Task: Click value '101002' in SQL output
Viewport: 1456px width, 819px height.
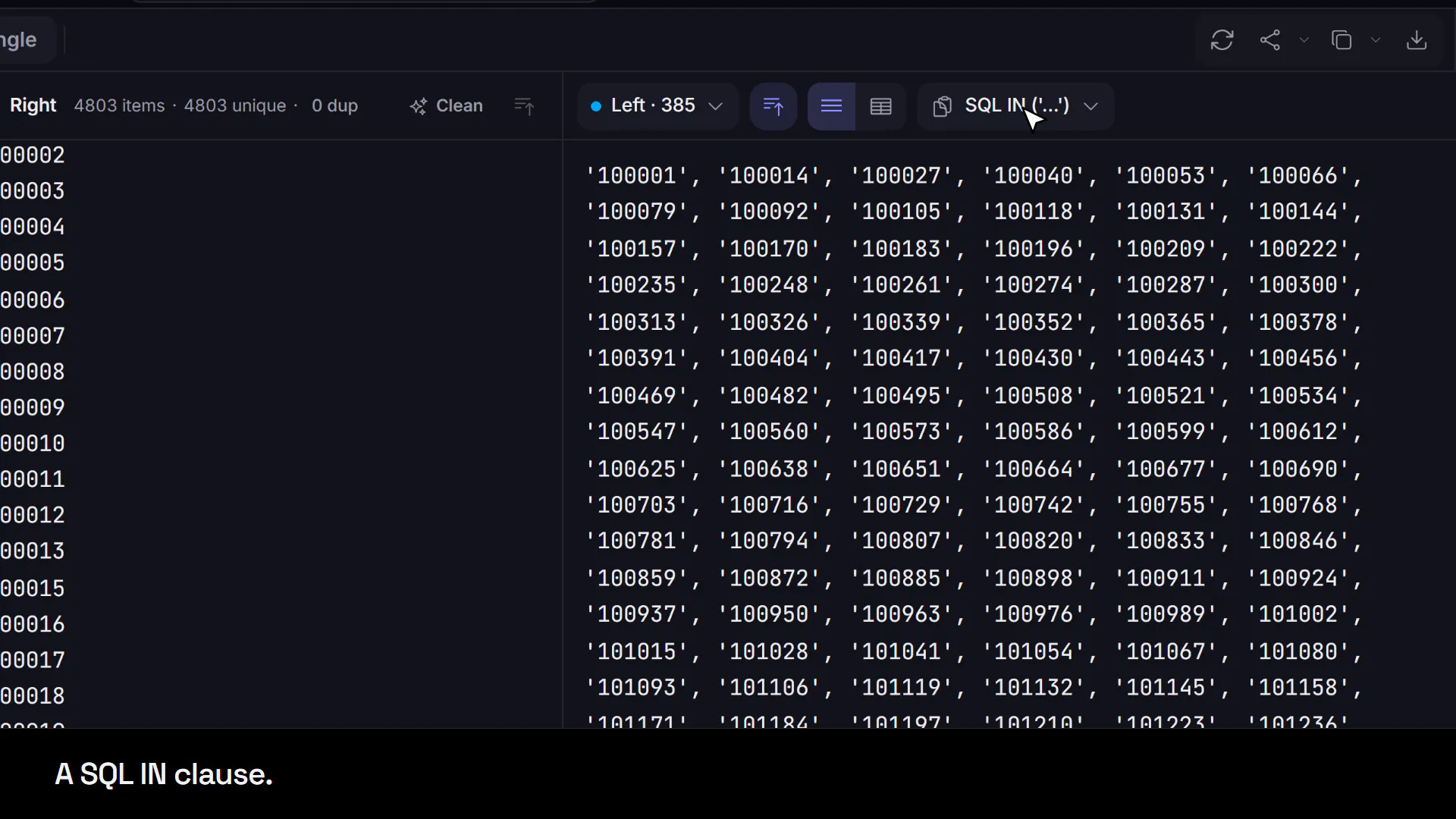Action: click(x=1298, y=614)
